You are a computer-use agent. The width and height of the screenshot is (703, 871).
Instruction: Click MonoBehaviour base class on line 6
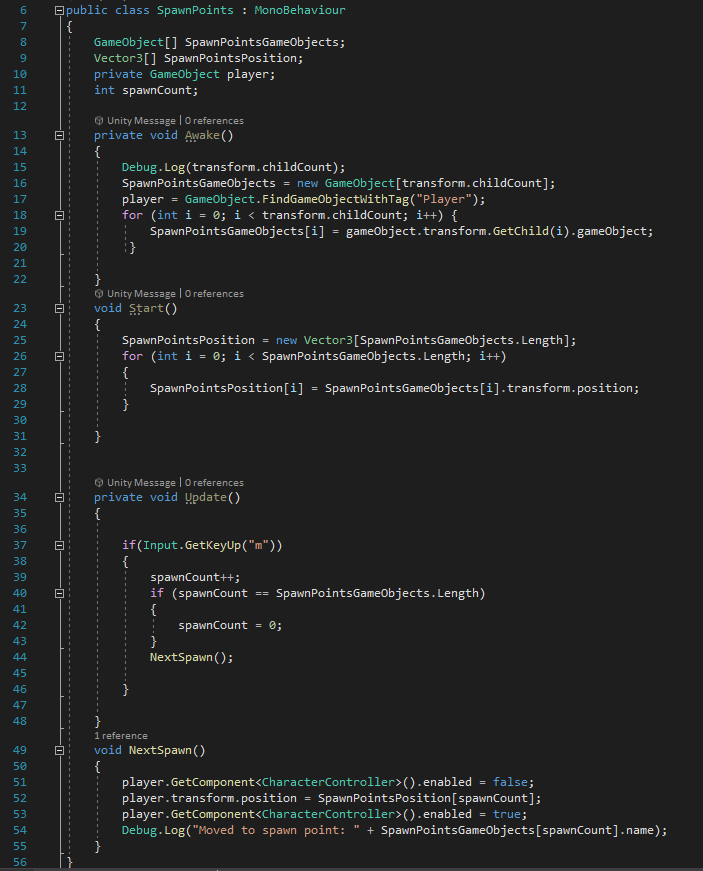[x=300, y=10]
